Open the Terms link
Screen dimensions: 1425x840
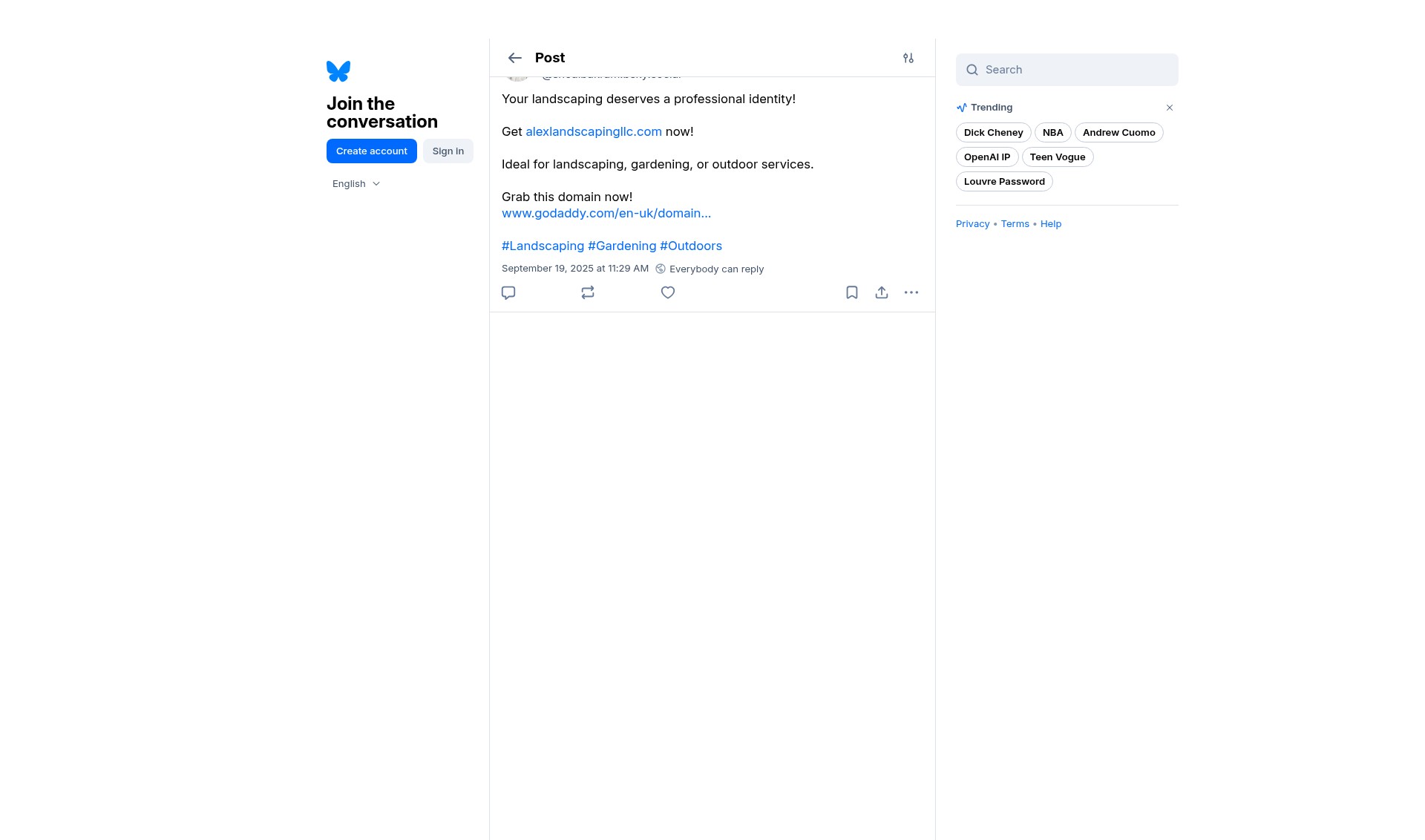1015,224
